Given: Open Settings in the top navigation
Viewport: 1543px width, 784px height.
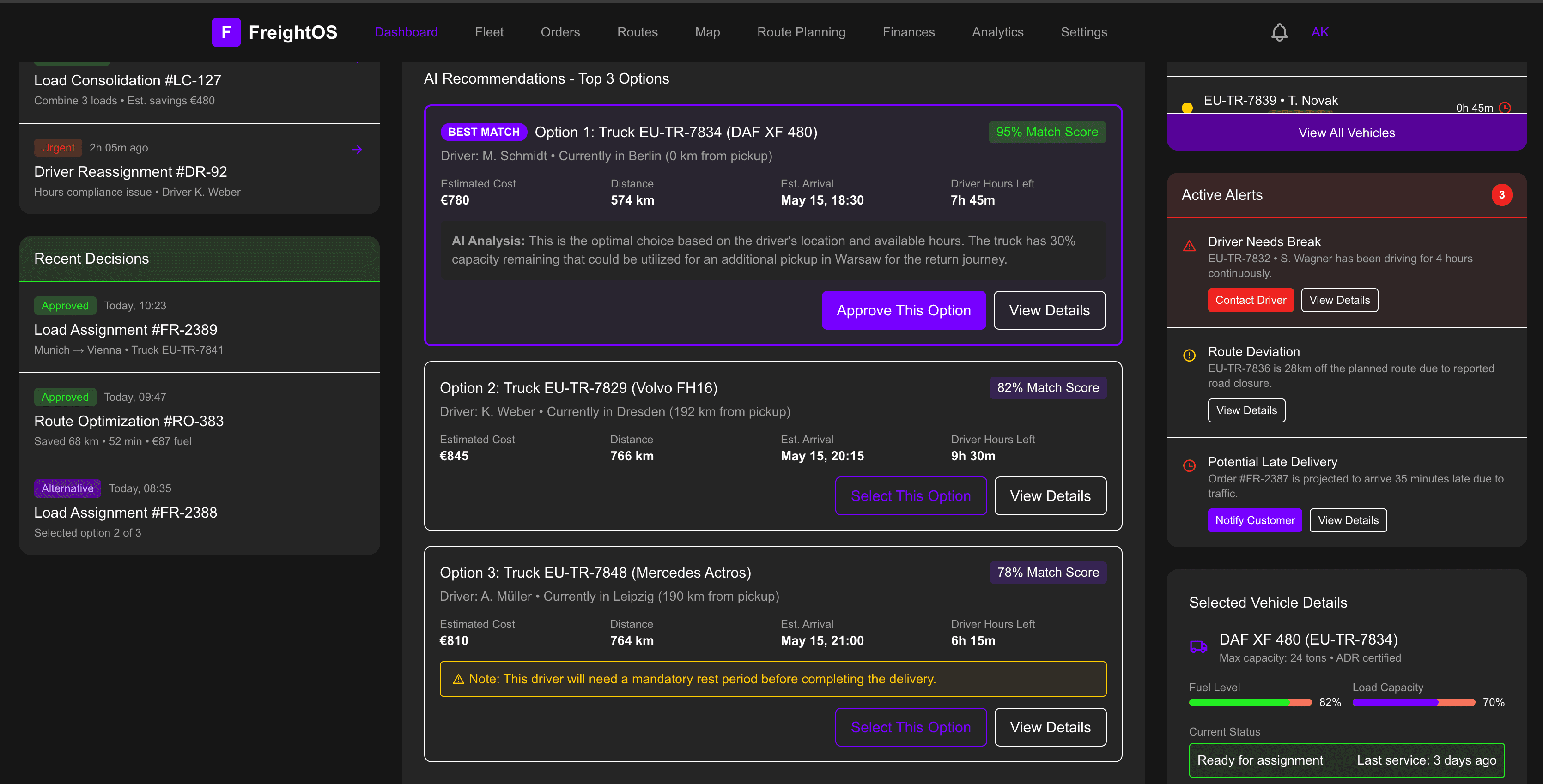Looking at the screenshot, I should coord(1084,32).
